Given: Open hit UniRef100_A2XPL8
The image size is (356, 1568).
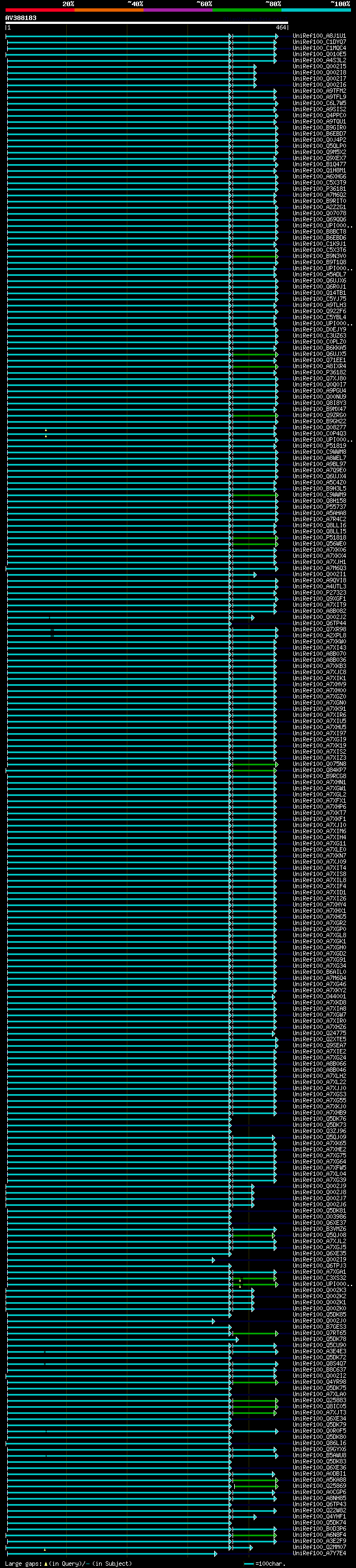Looking at the screenshot, I should coord(319,635).
